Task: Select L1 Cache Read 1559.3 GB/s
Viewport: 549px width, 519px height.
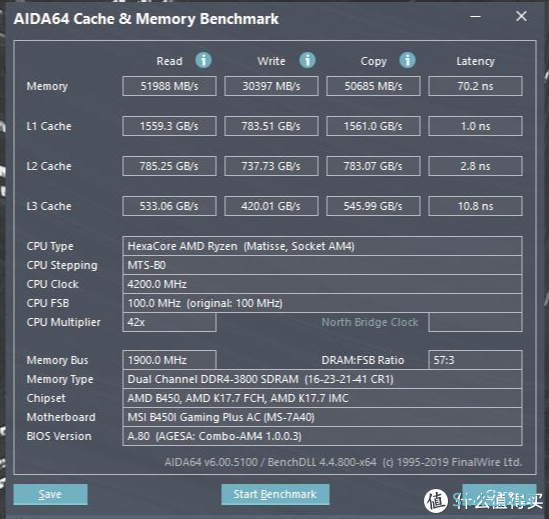Action: [169, 126]
